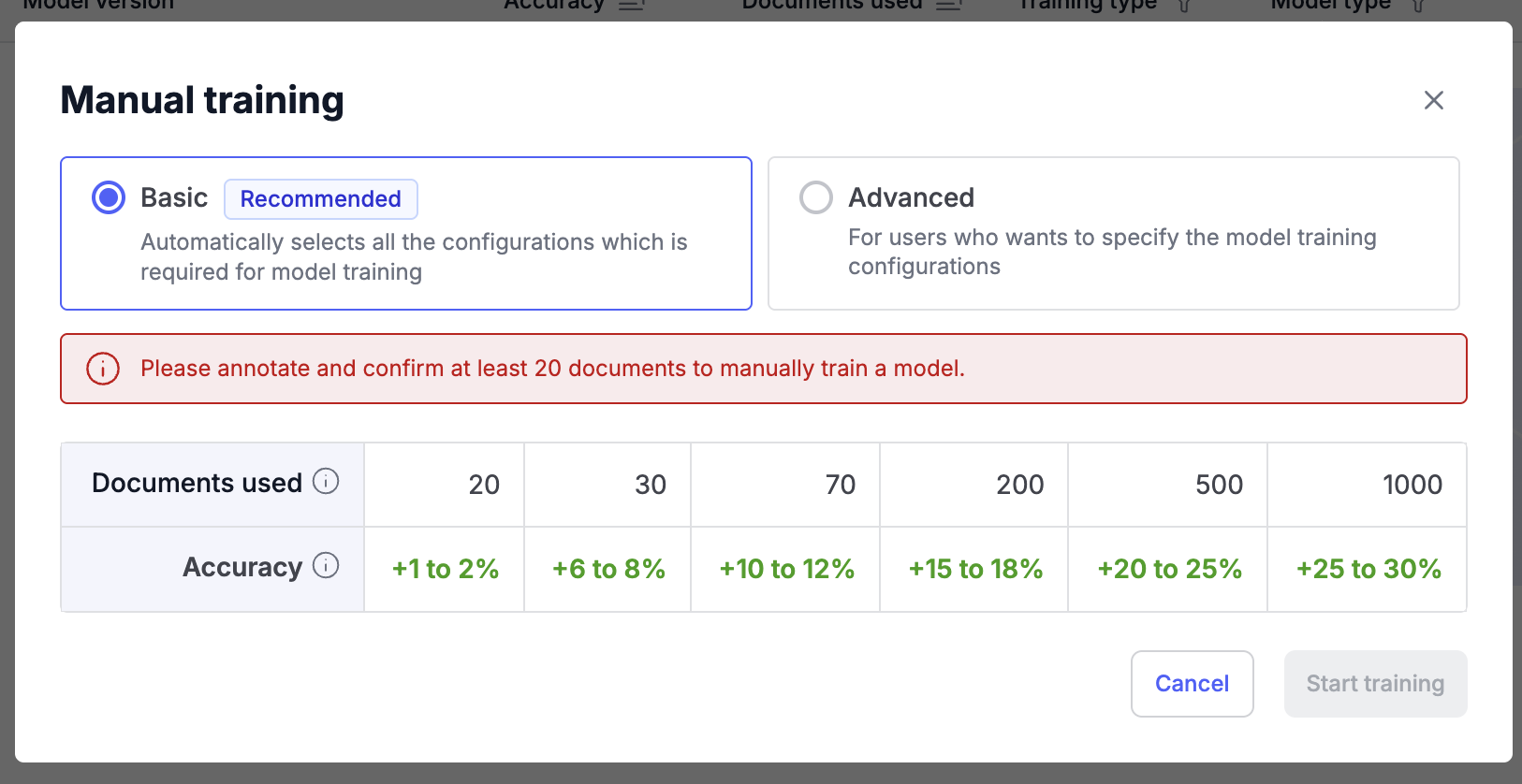Click the Advanced option description text
This screenshot has width=1522, height=784.
click(1111, 252)
